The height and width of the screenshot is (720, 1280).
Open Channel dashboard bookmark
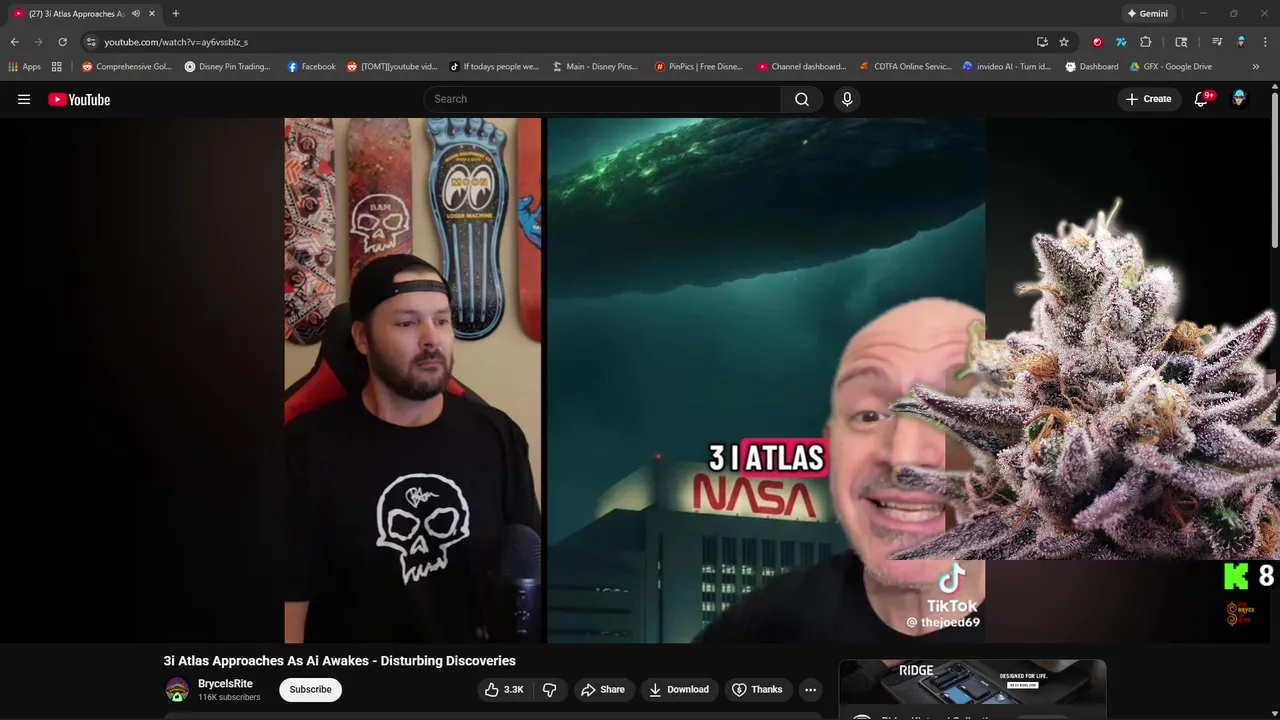pos(802,67)
